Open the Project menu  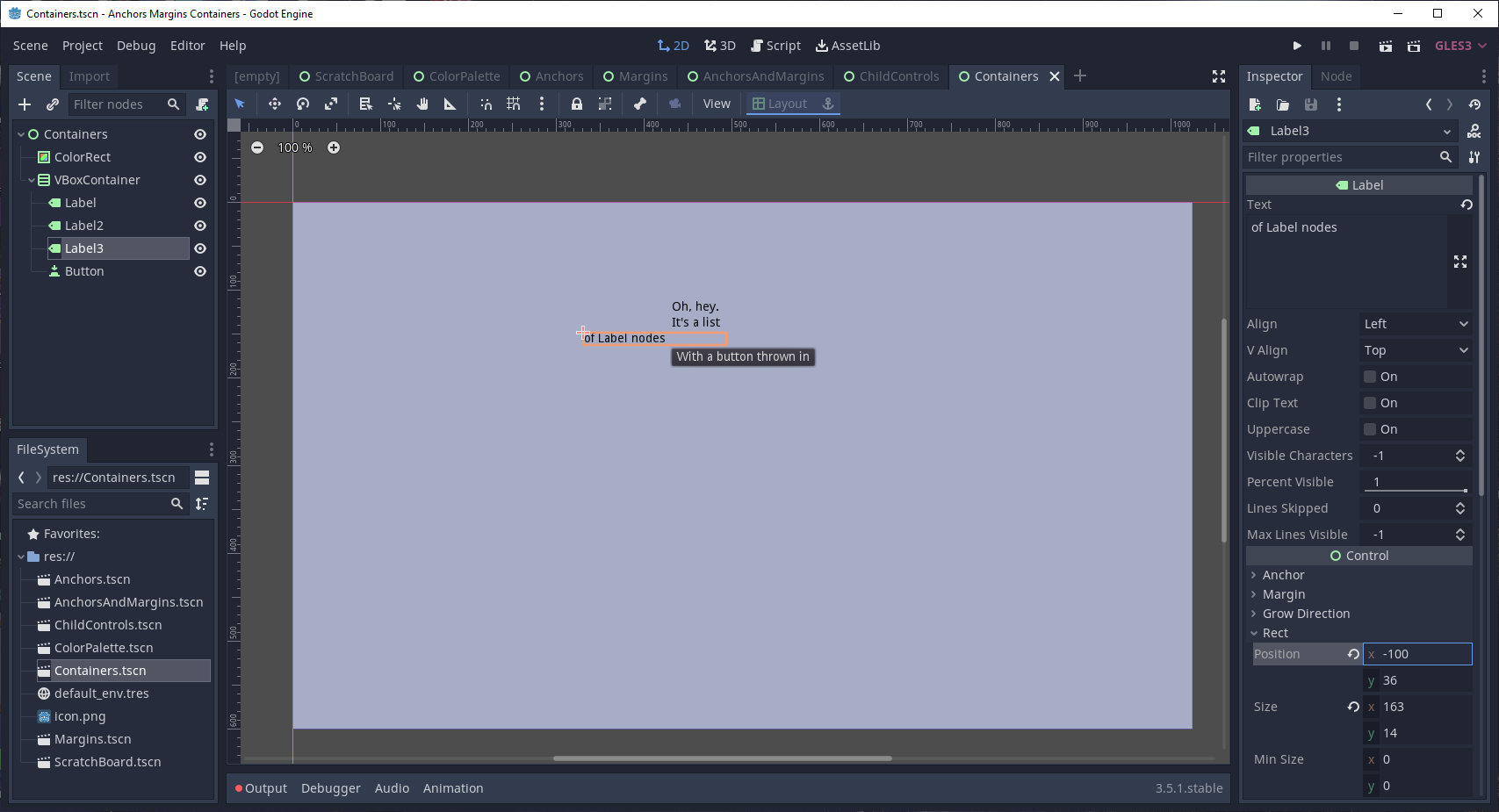tap(82, 45)
